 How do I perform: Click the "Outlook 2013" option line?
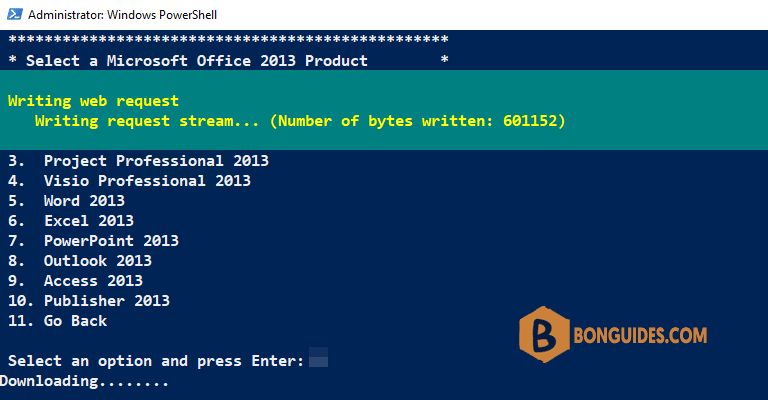pyautogui.click(x=80, y=261)
